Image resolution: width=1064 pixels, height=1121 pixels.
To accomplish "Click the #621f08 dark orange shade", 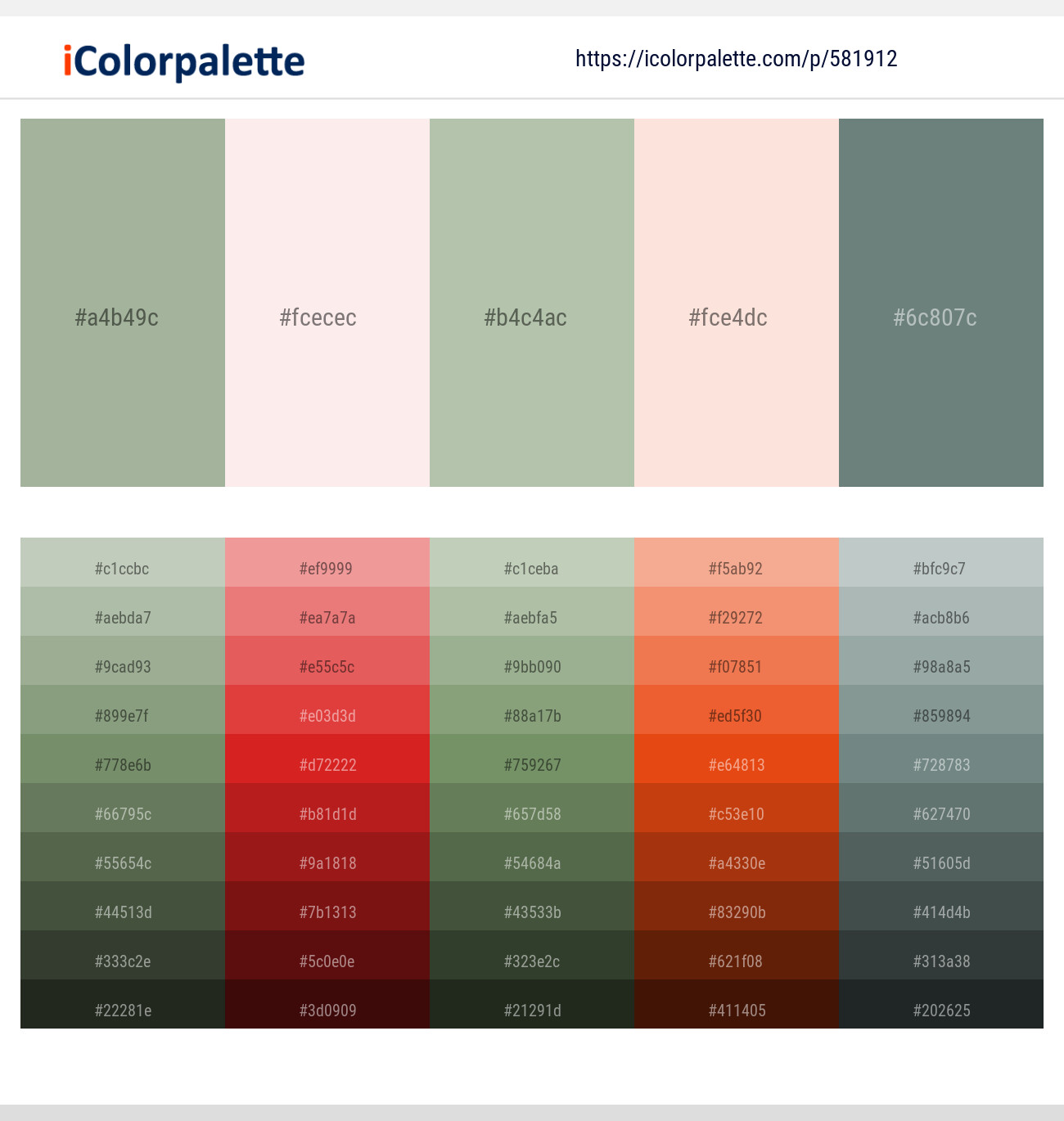I will (736, 961).
